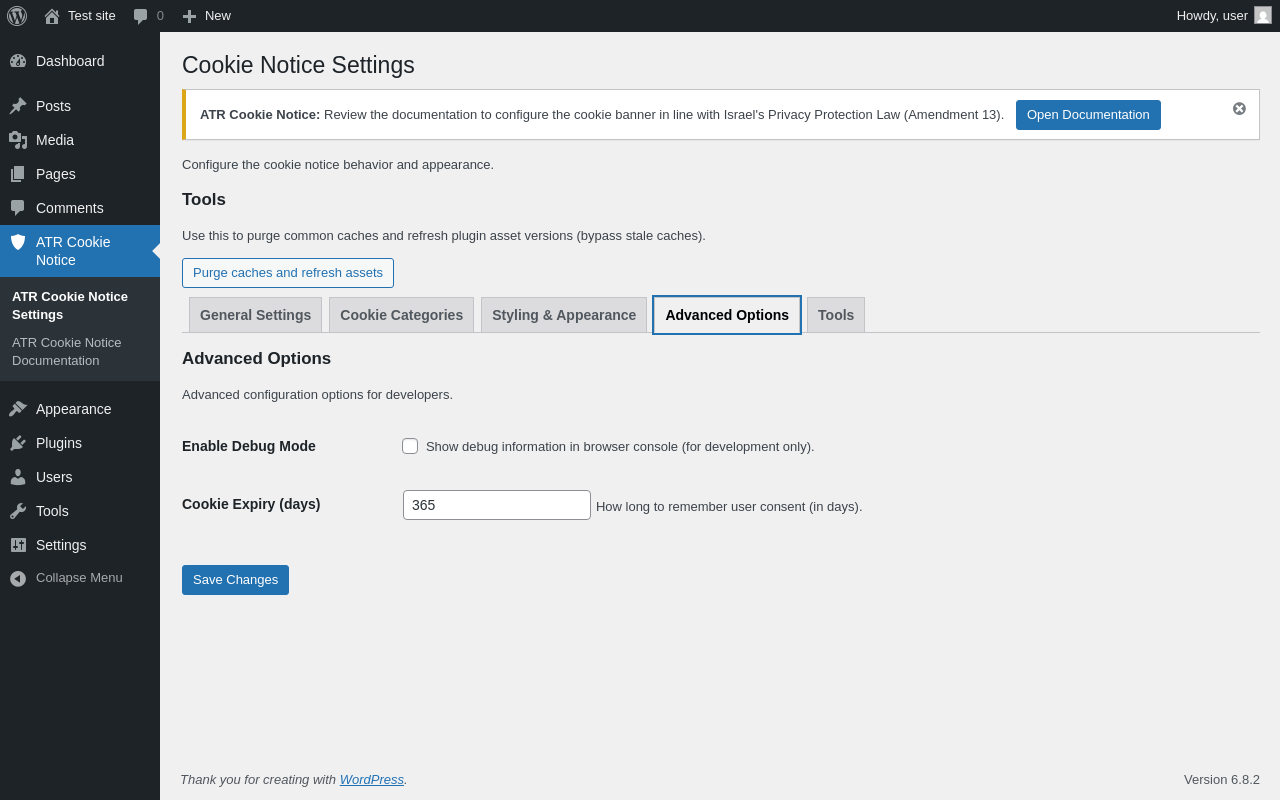The height and width of the screenshot is (800, 1280).
Task: Click Purge caches and refresh assets button
Action: 288,273
